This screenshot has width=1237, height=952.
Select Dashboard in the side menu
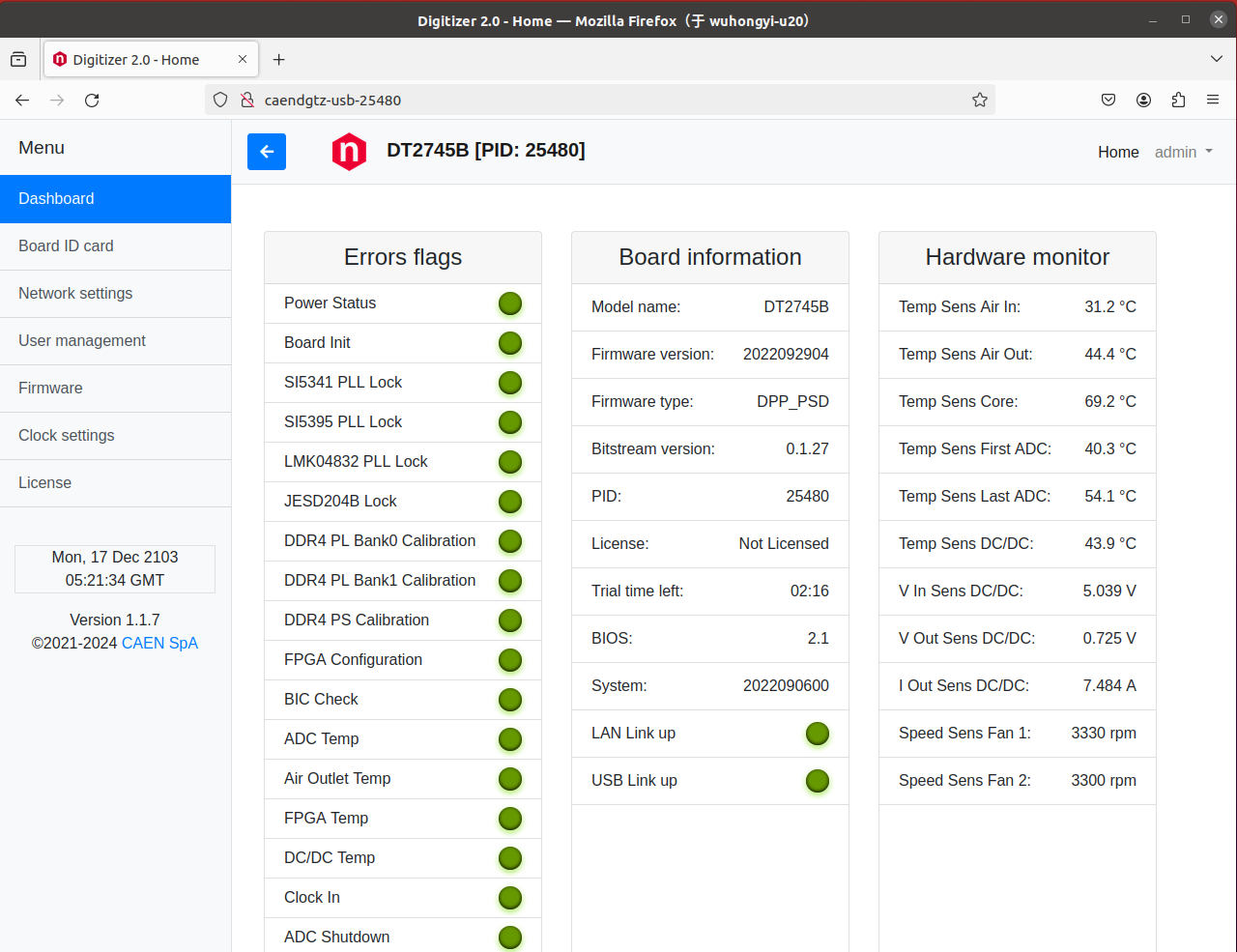pyautogui.click(x=115, y=199)
